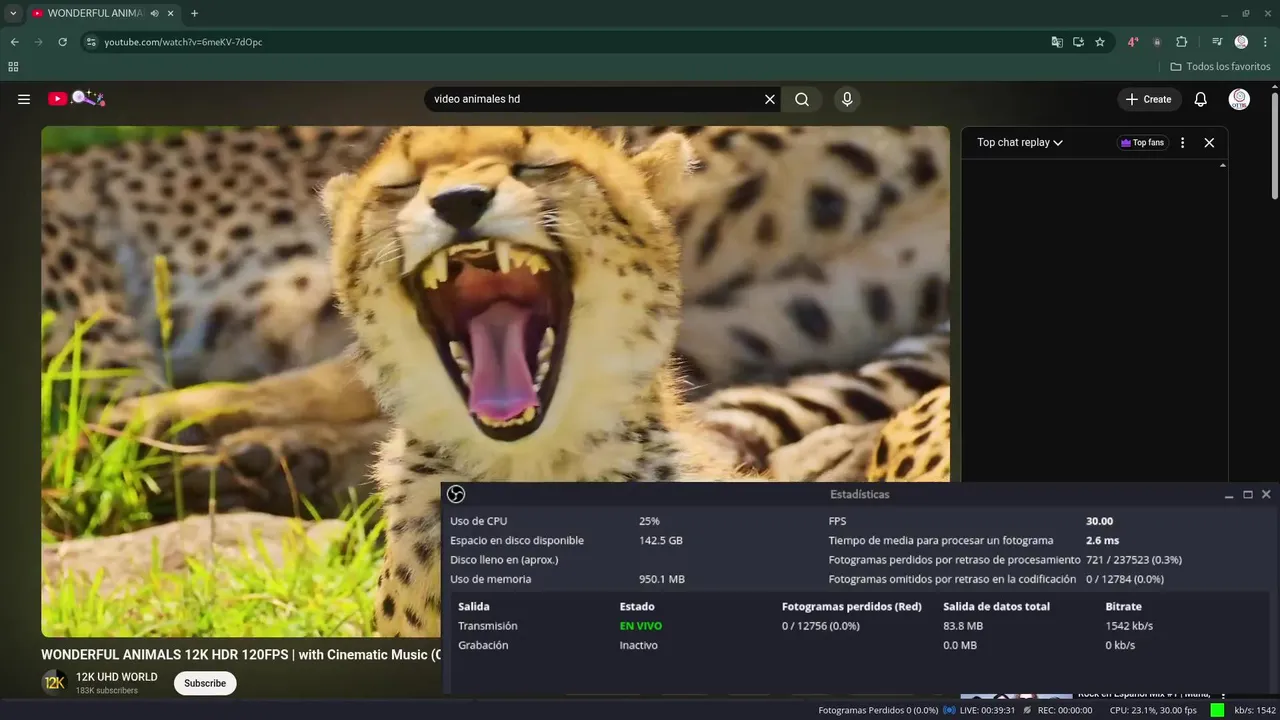Click the Create button
1280x720 pixels.
click(1148, 99)
